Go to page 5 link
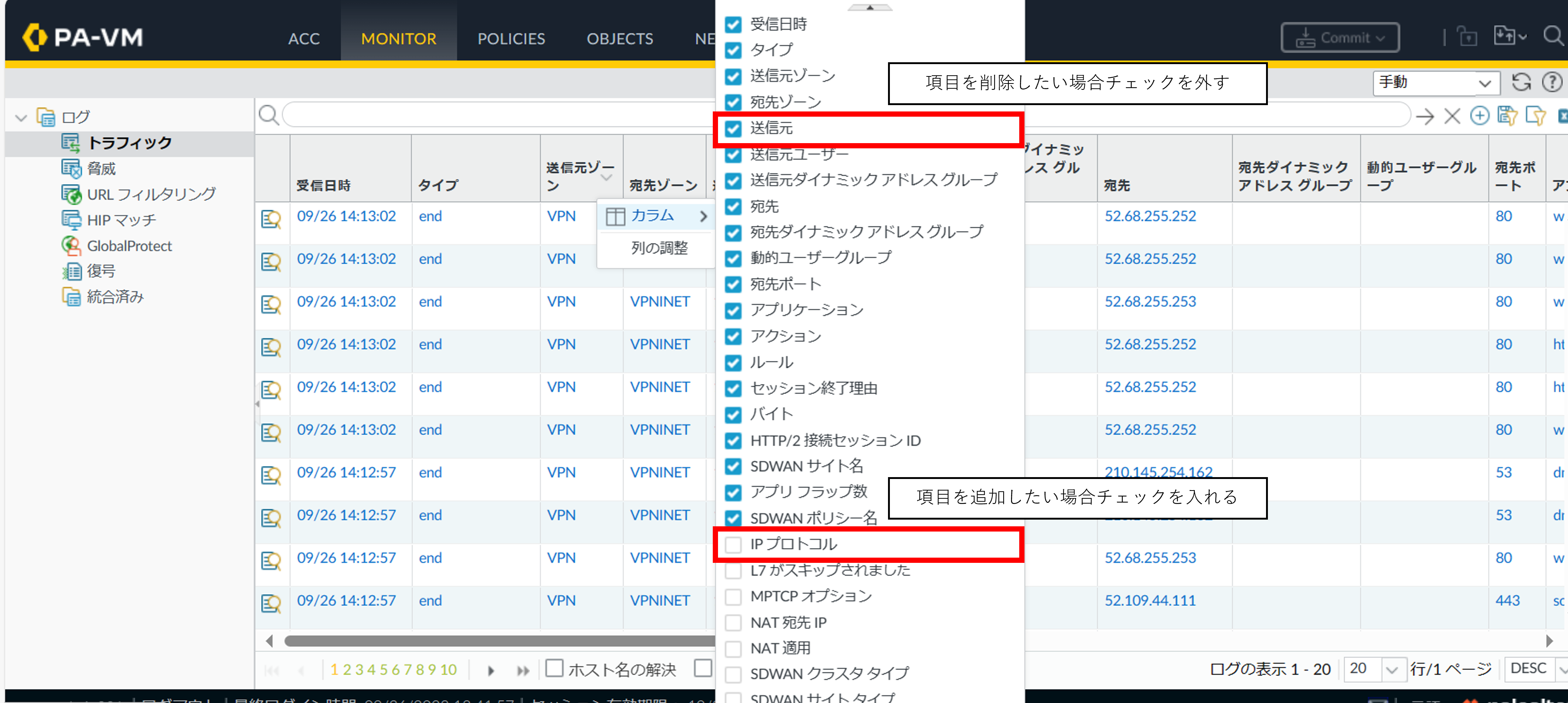This screenshot has height=703, width=1568. (x=384, y=669)
